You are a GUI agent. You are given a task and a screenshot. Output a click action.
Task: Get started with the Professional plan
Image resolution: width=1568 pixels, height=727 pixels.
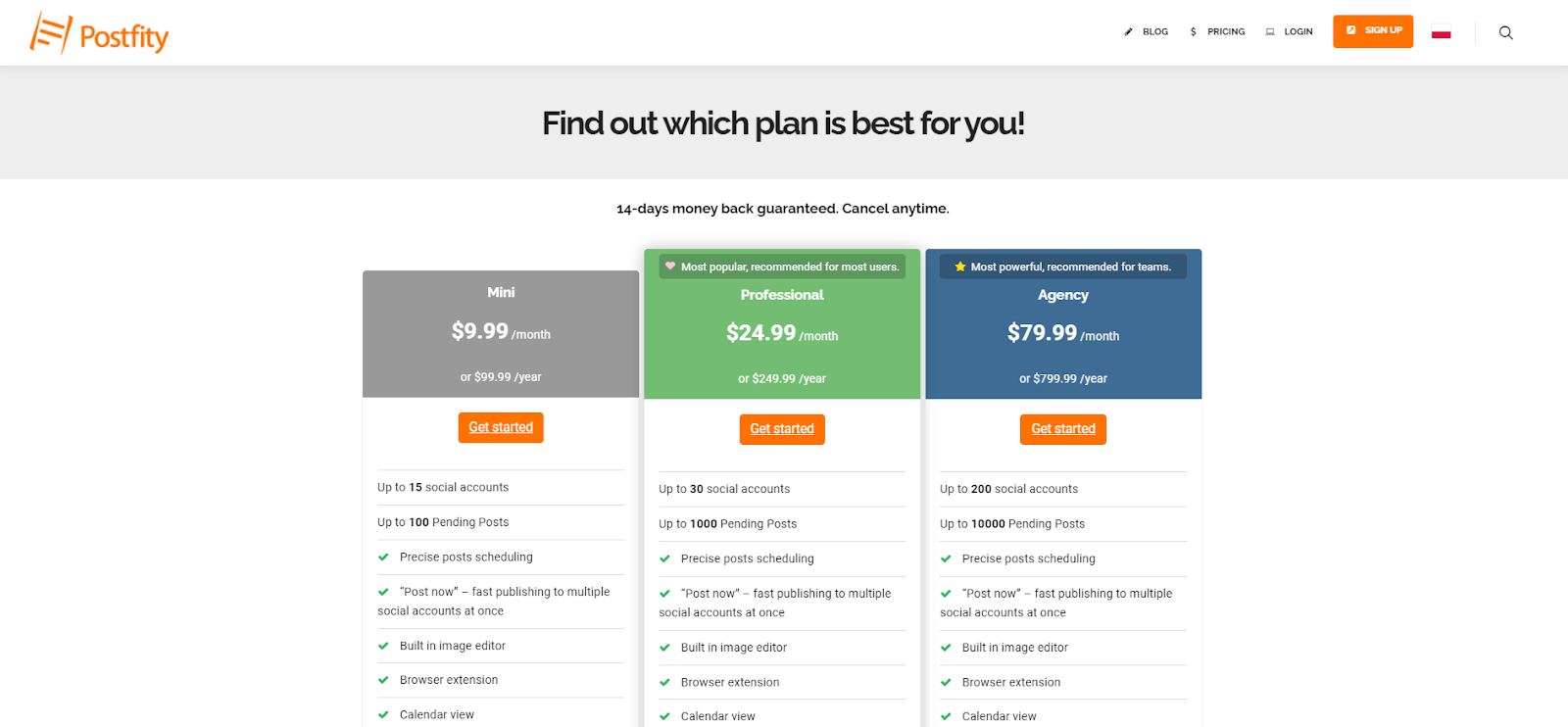[782, 429]
